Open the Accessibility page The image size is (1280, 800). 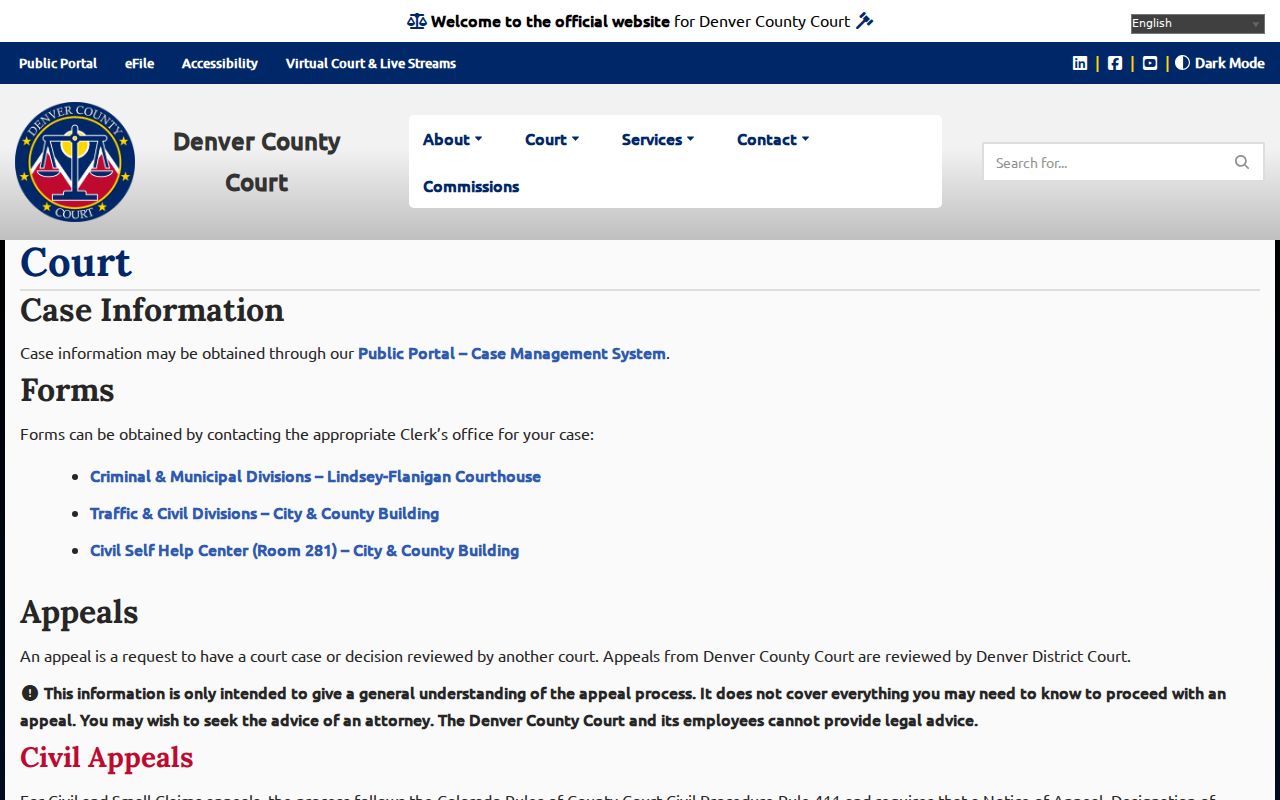220,63
